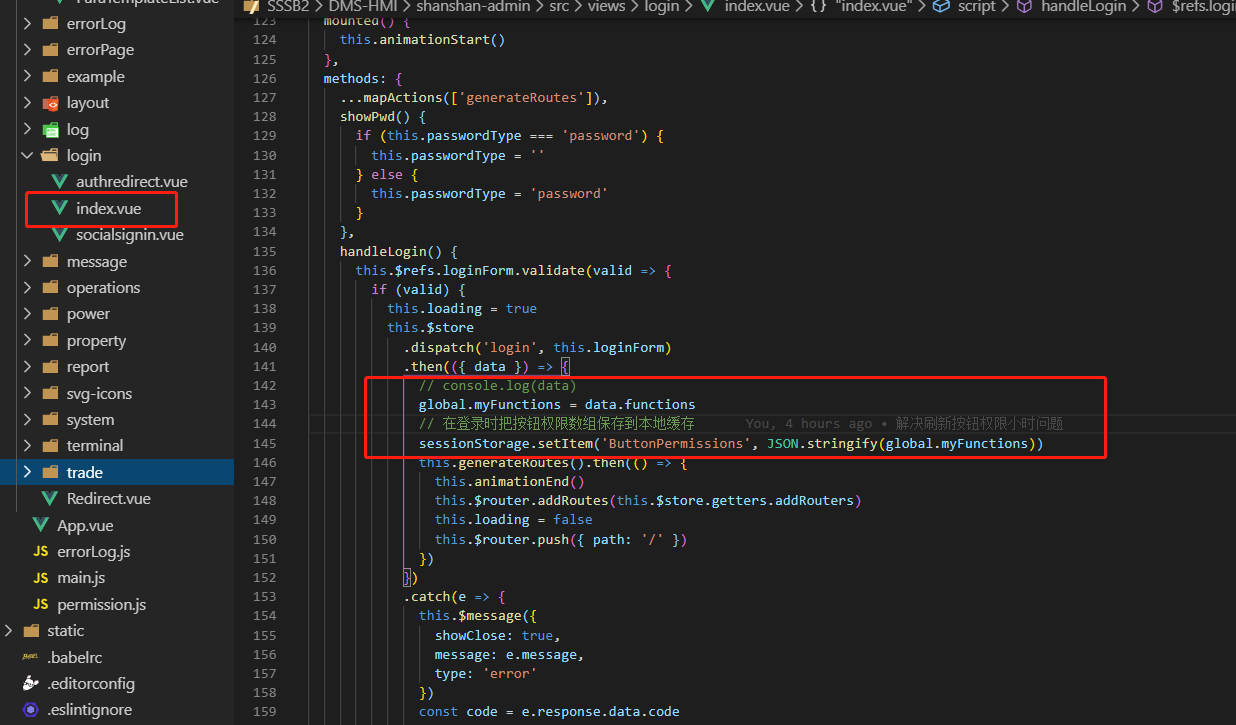Click the message folder icon
The image size is (1236, 725).
coord(50,261)
